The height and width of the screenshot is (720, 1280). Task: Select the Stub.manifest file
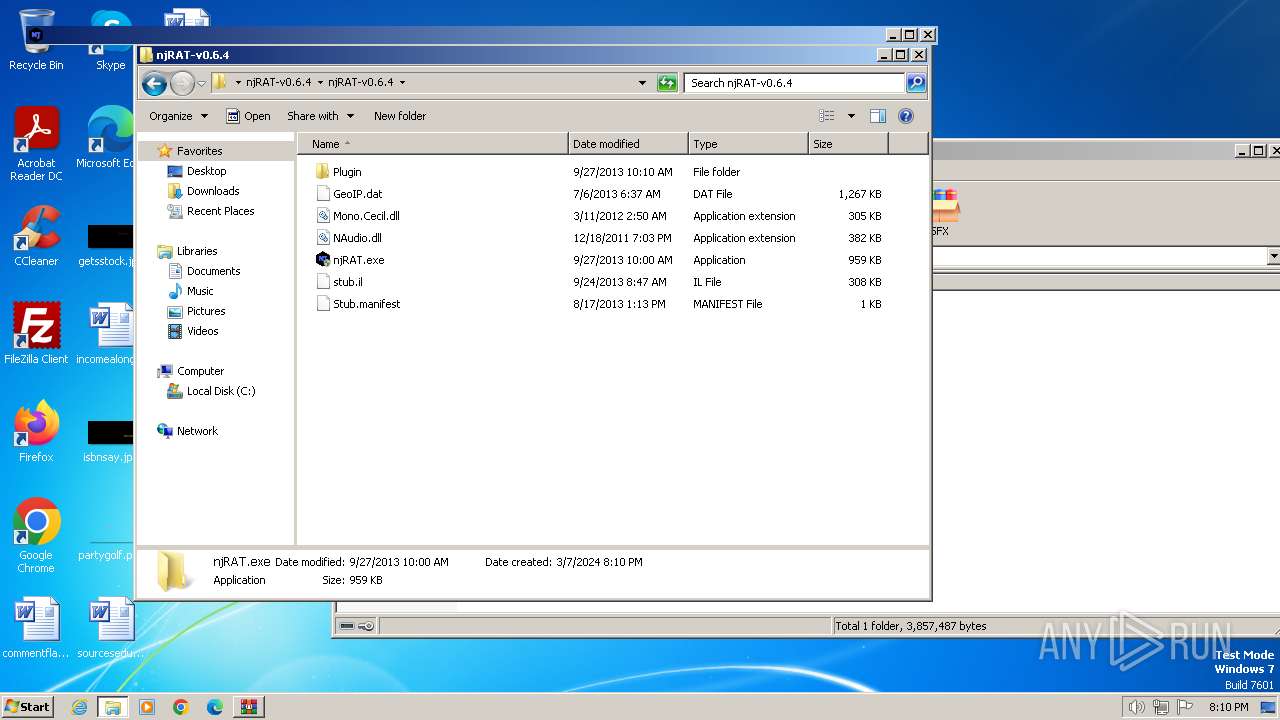(366, 304)
